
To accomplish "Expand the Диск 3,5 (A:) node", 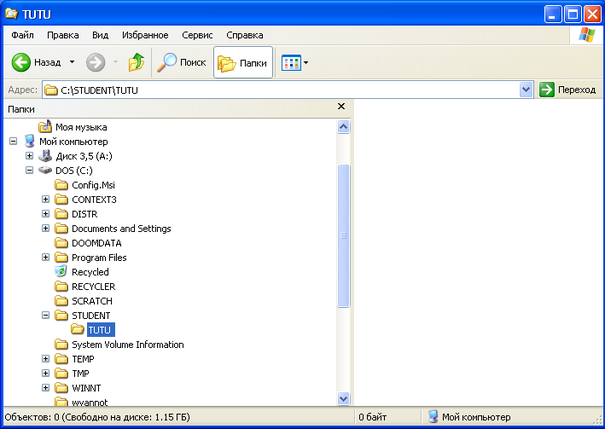I will [29, 156].
